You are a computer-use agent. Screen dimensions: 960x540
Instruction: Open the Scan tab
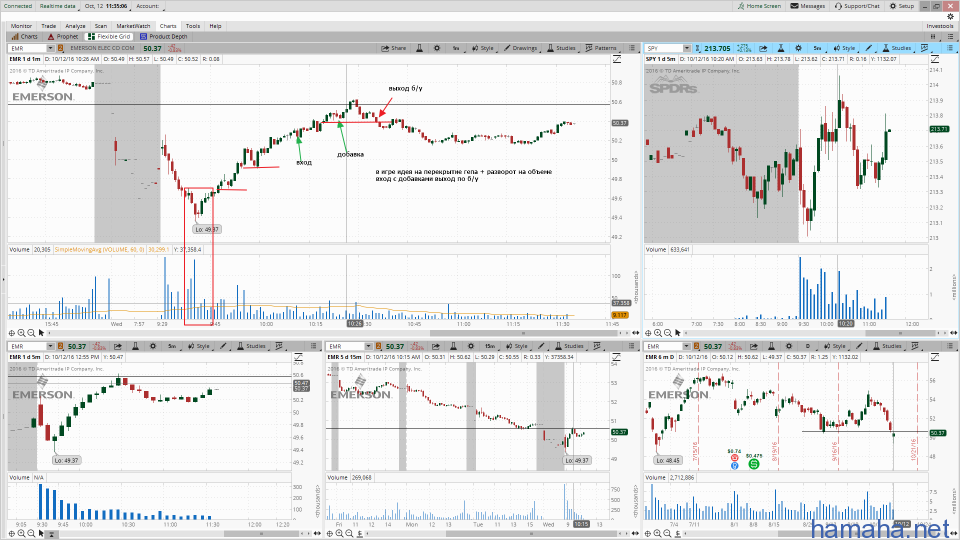(100, 26)
